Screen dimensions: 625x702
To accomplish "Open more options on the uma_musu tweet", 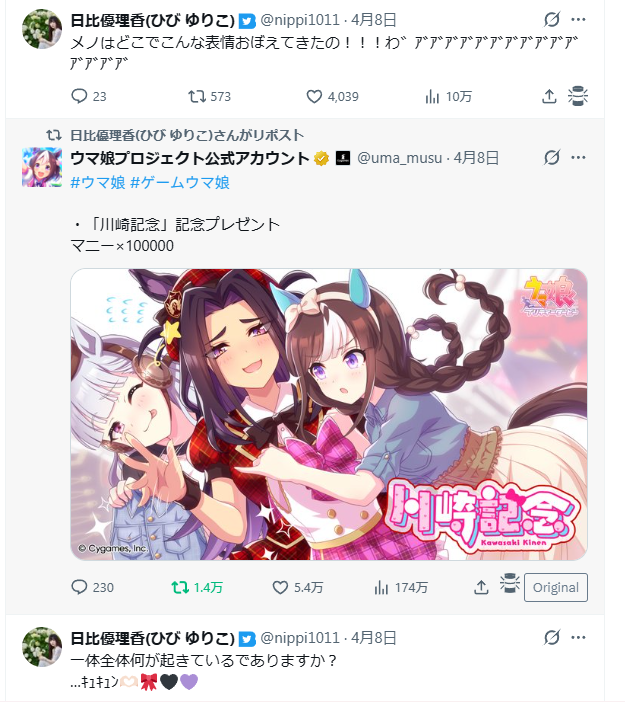I will pyautogui.click(x=578, y=157).
